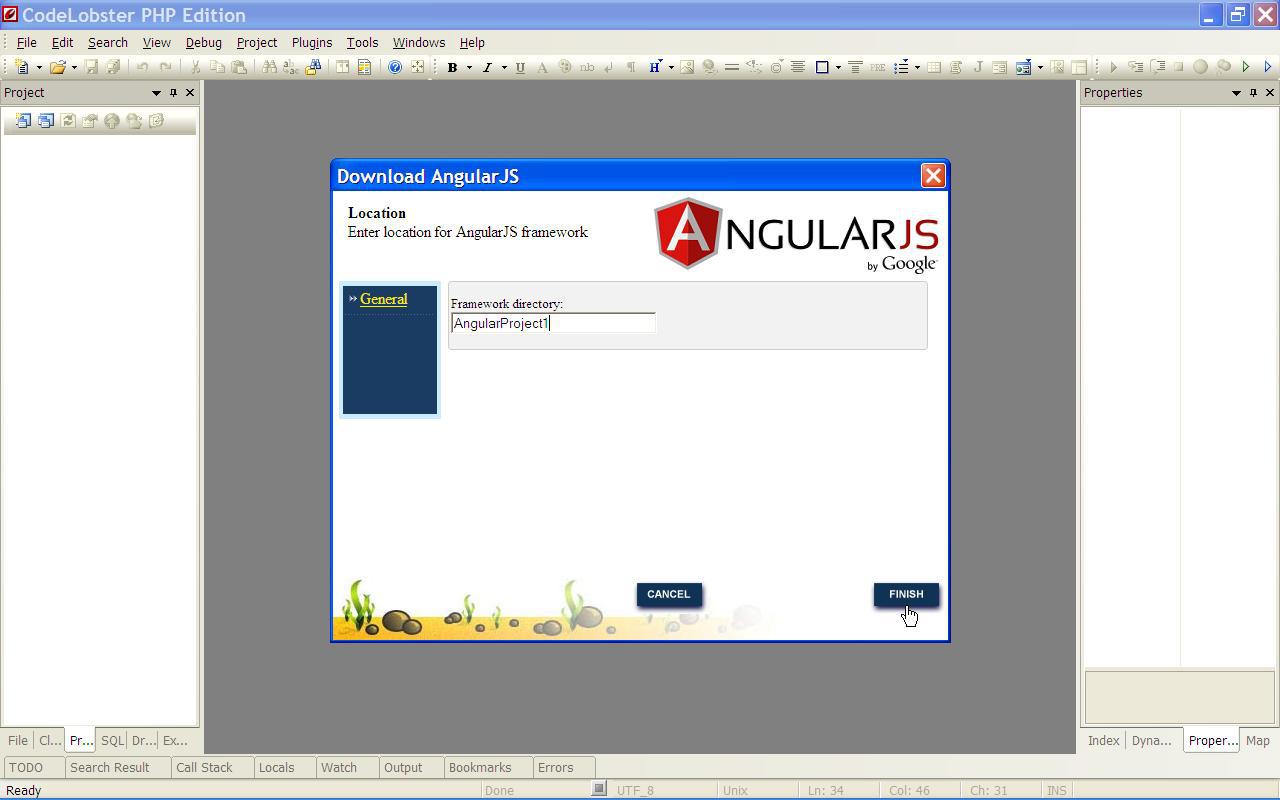Screen dimensions: 1280x800
Task: Click the blue Run arrow at toolbar end
Action: (x=1268, y=67)
